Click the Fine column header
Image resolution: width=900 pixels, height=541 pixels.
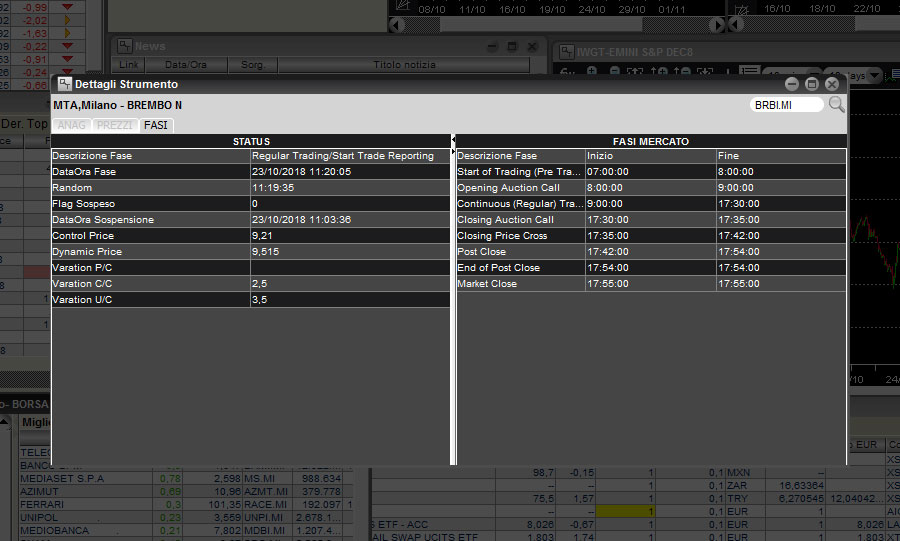pyautogui.click(x=781, y=155)
